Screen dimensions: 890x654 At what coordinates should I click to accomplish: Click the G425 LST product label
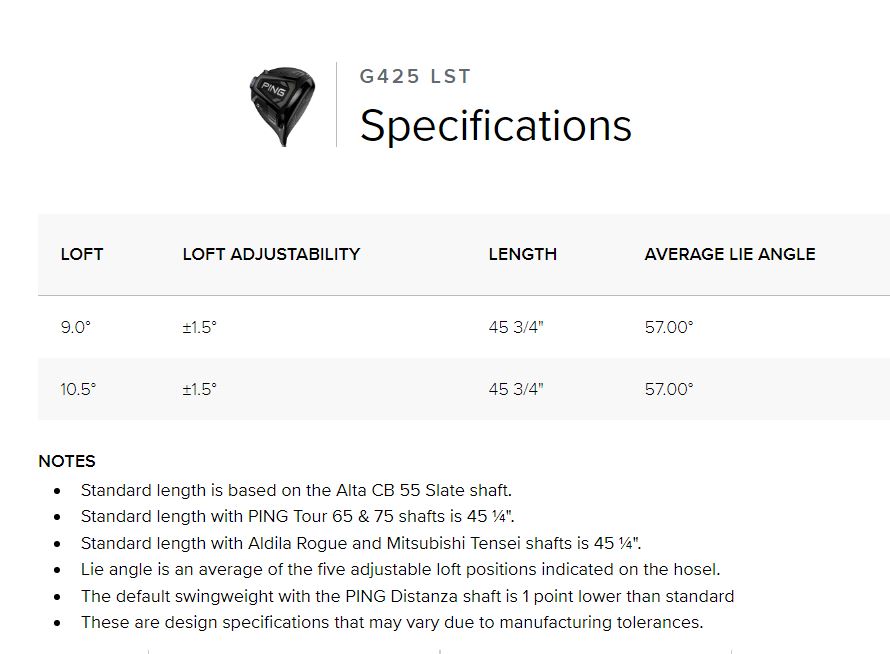click(x=415, y=77)
